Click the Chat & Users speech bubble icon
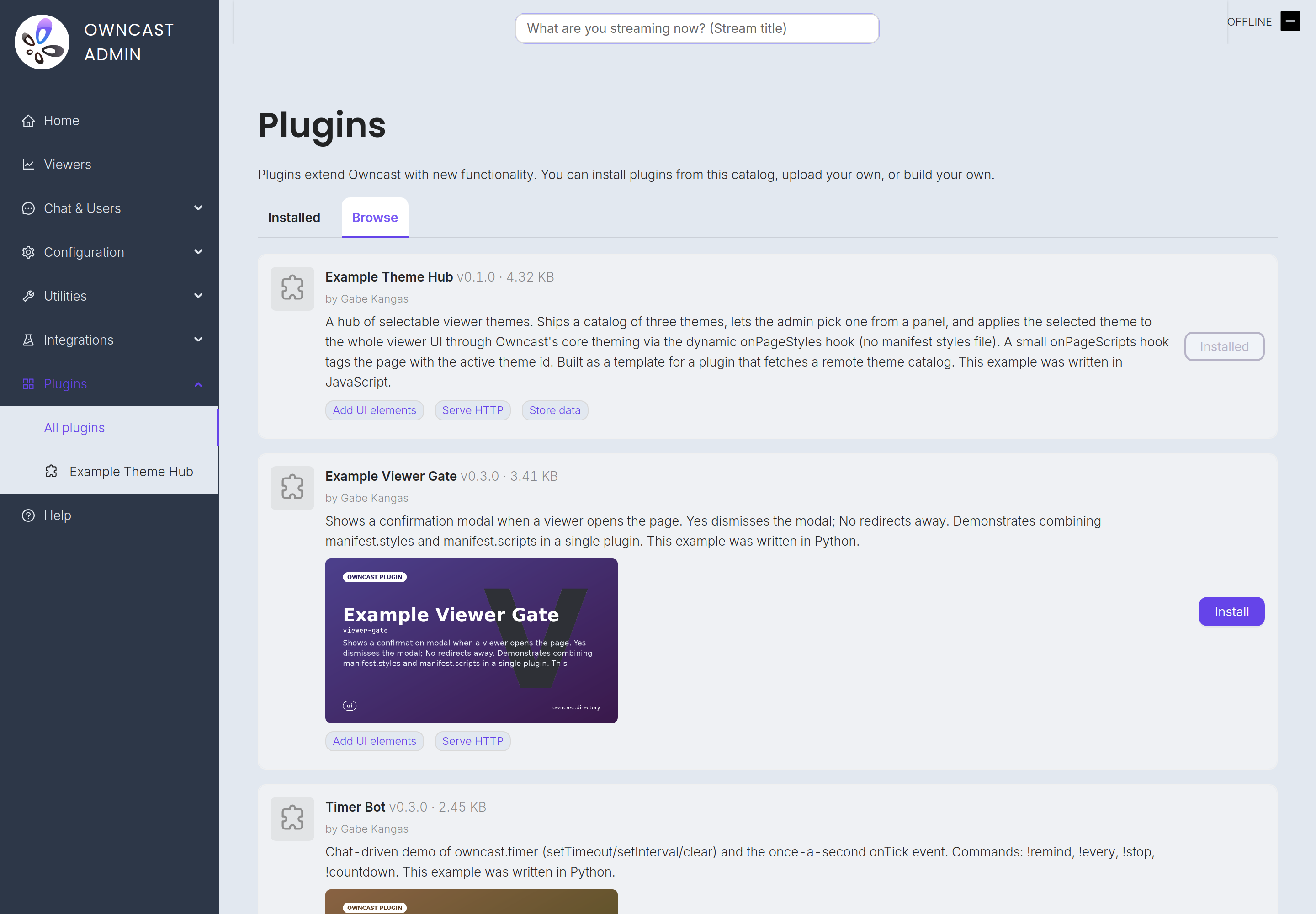This screenshot has width=1316, height=914. [x=28, y=208]
